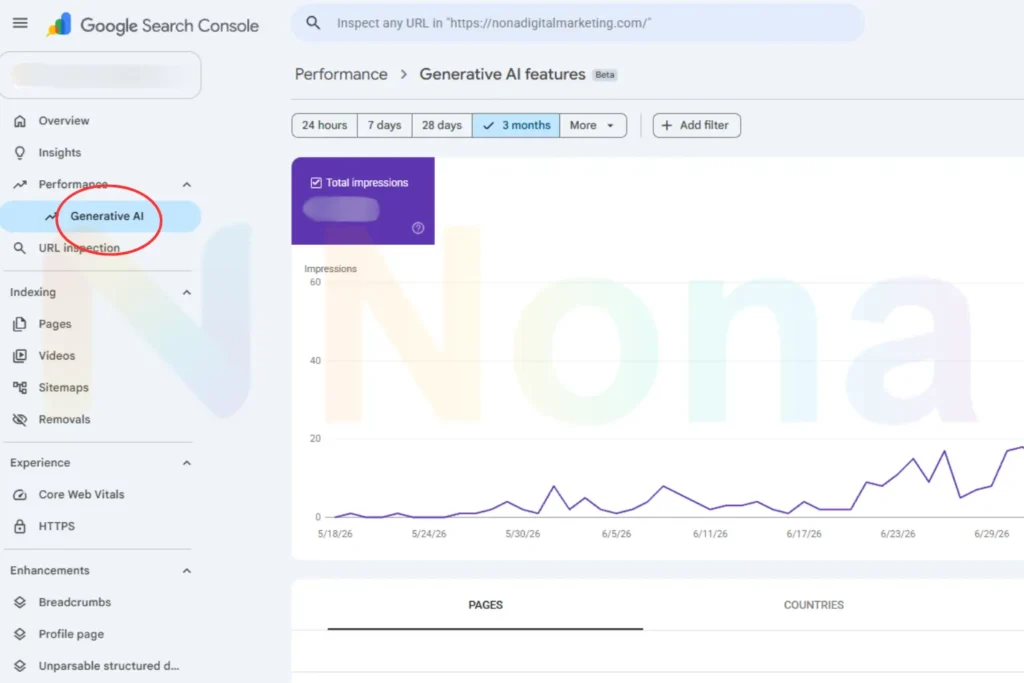Screen dimensions: 1024x683
Task: Uncheck the Total impressions checkbox
Action: pyautogui.click(x=316, y=183)
